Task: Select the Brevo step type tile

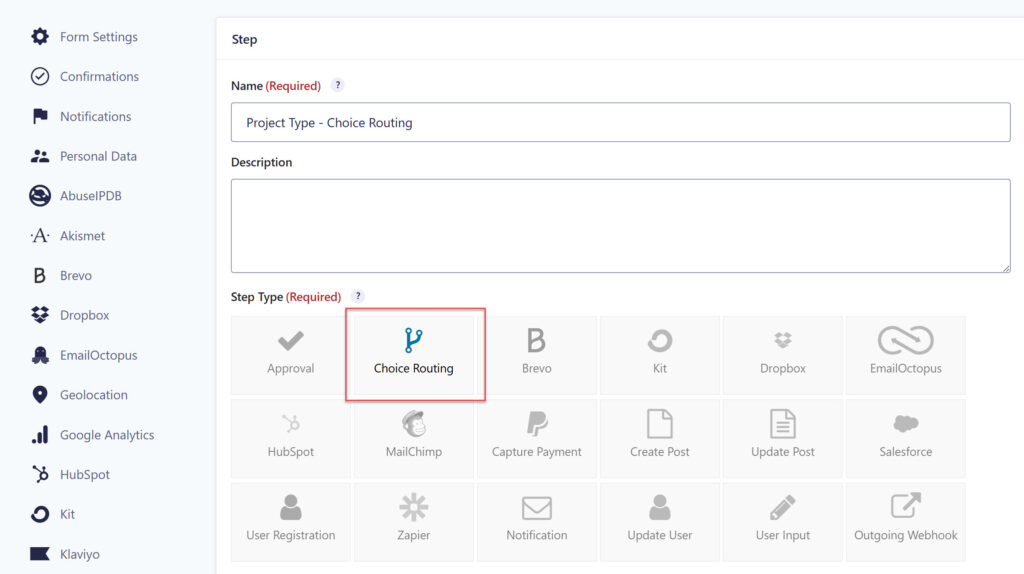Action: coord(537,355)
